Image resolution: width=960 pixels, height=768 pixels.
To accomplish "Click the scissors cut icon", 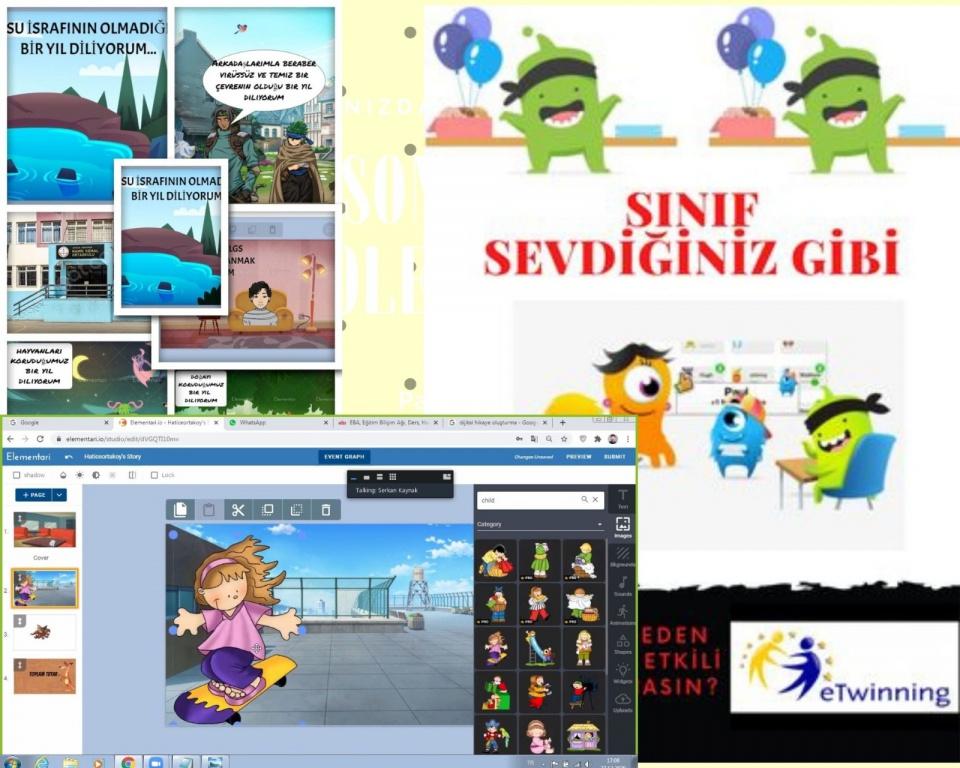I will pyautogui.click(x=238, y=510).
